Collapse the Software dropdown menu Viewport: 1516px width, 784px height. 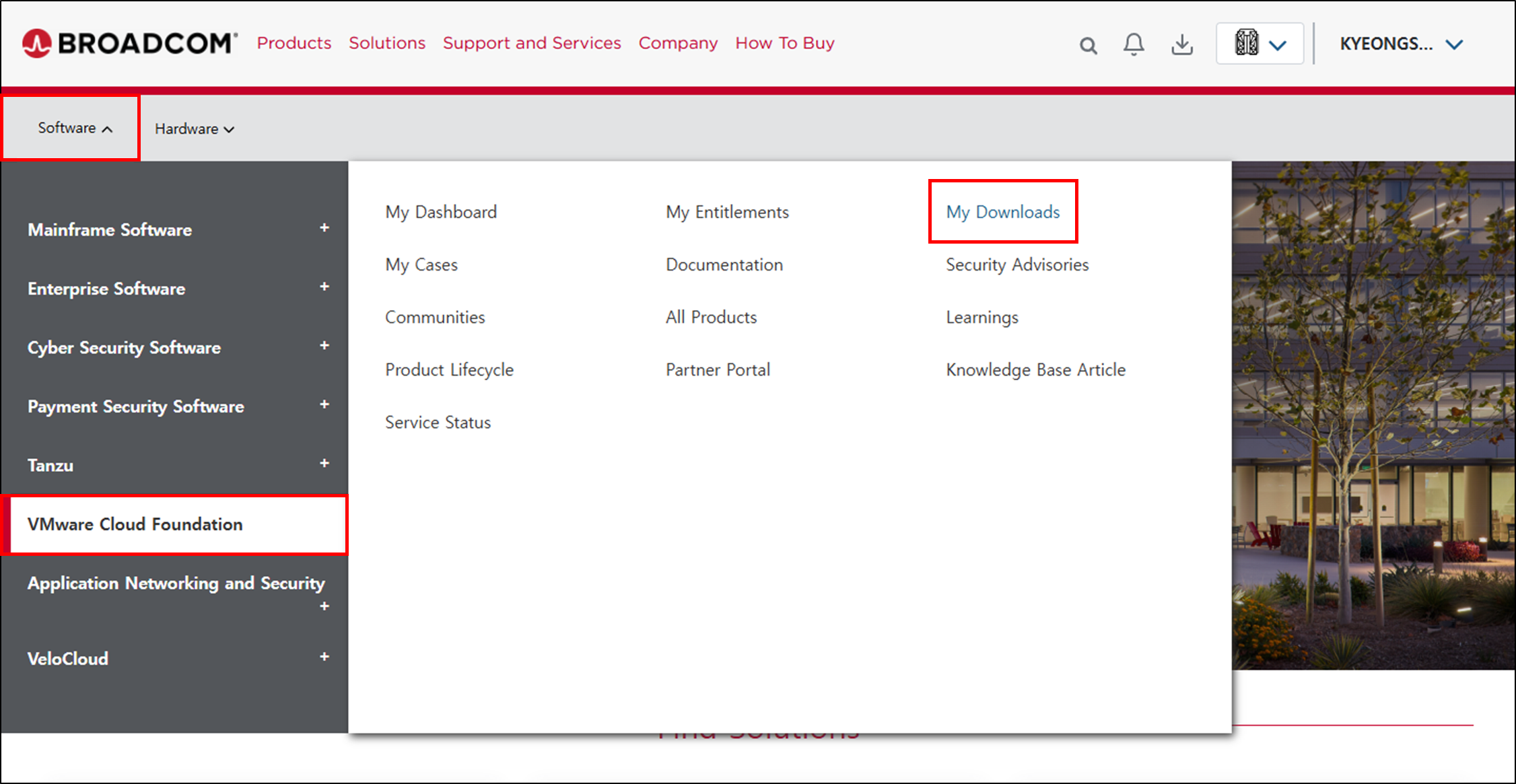point(74,128)
